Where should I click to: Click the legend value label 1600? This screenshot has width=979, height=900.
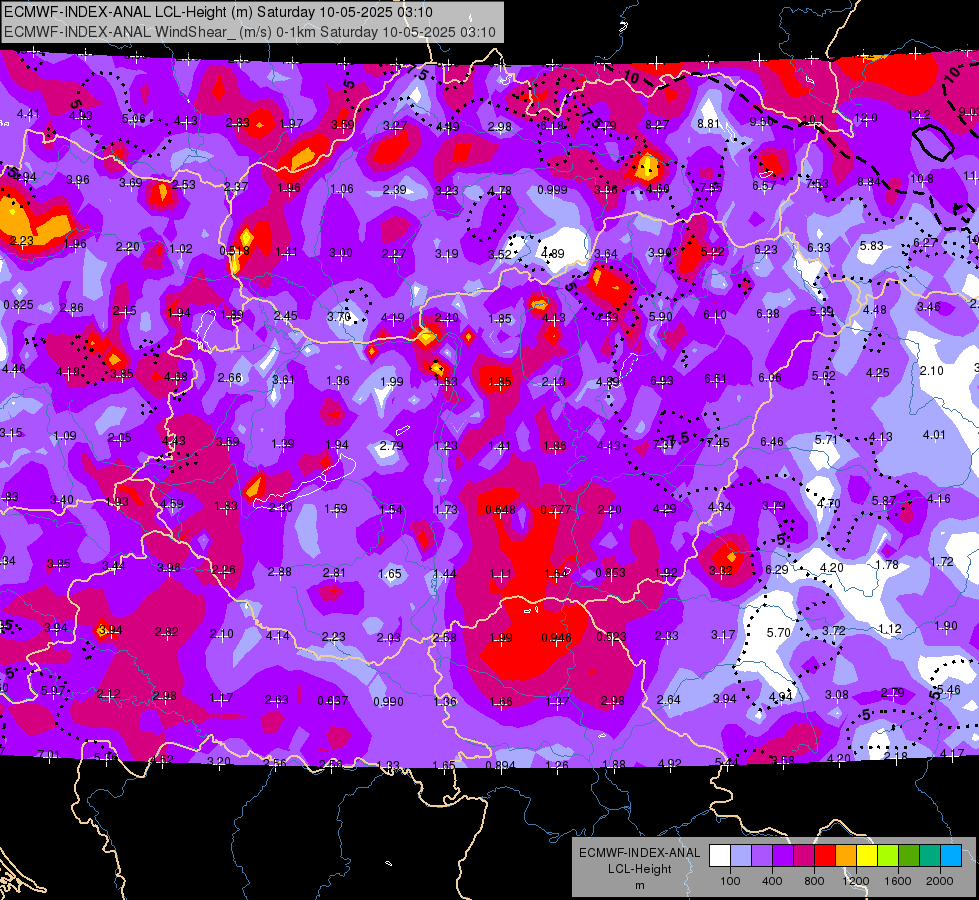point(898,881)
